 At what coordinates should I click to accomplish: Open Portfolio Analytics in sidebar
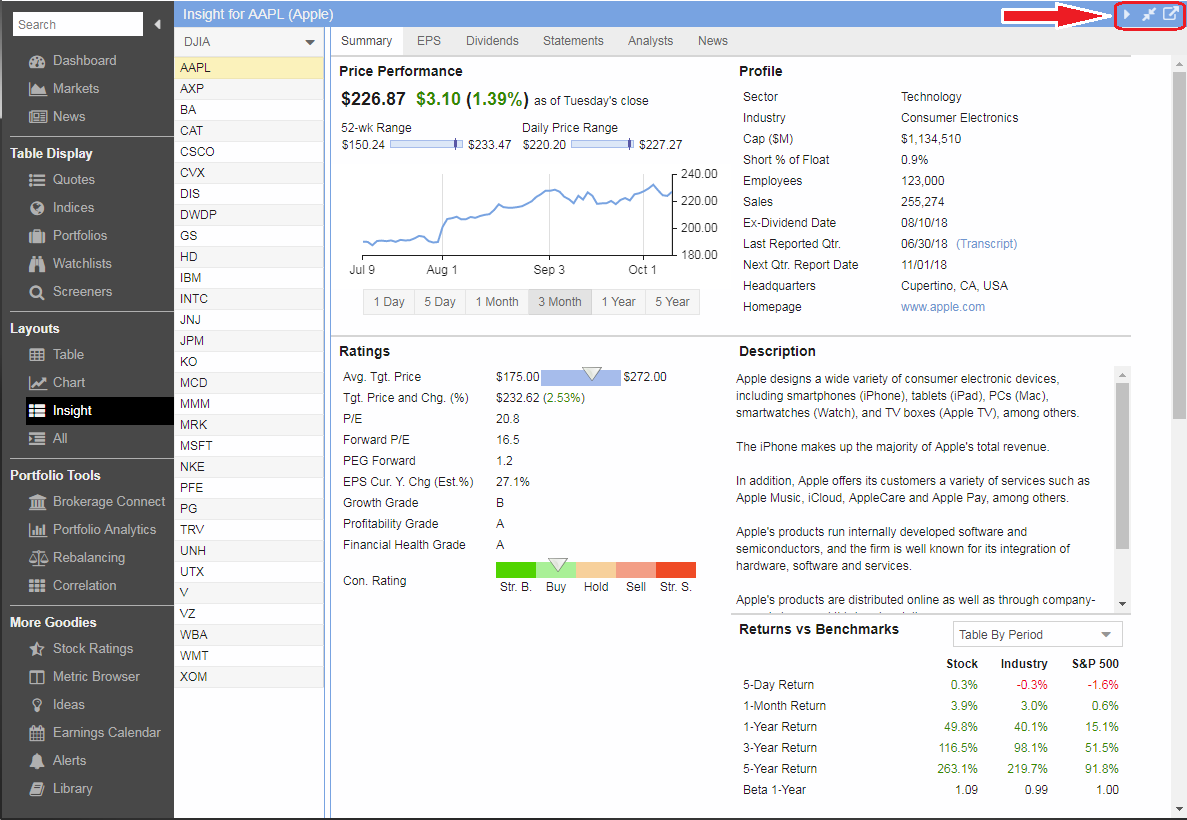pos(104,530)
